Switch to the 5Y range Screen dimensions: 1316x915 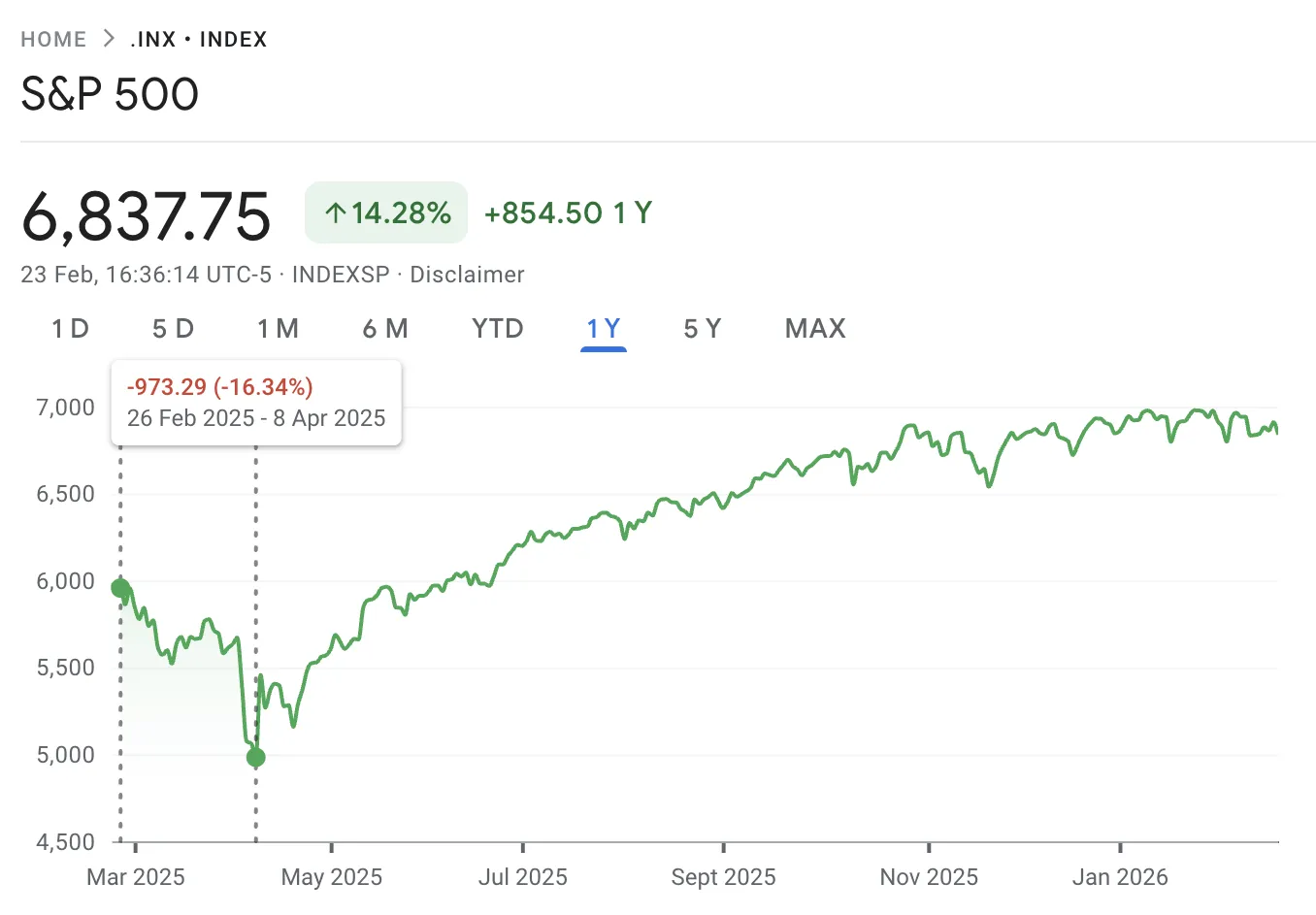[x=702, y=329]
